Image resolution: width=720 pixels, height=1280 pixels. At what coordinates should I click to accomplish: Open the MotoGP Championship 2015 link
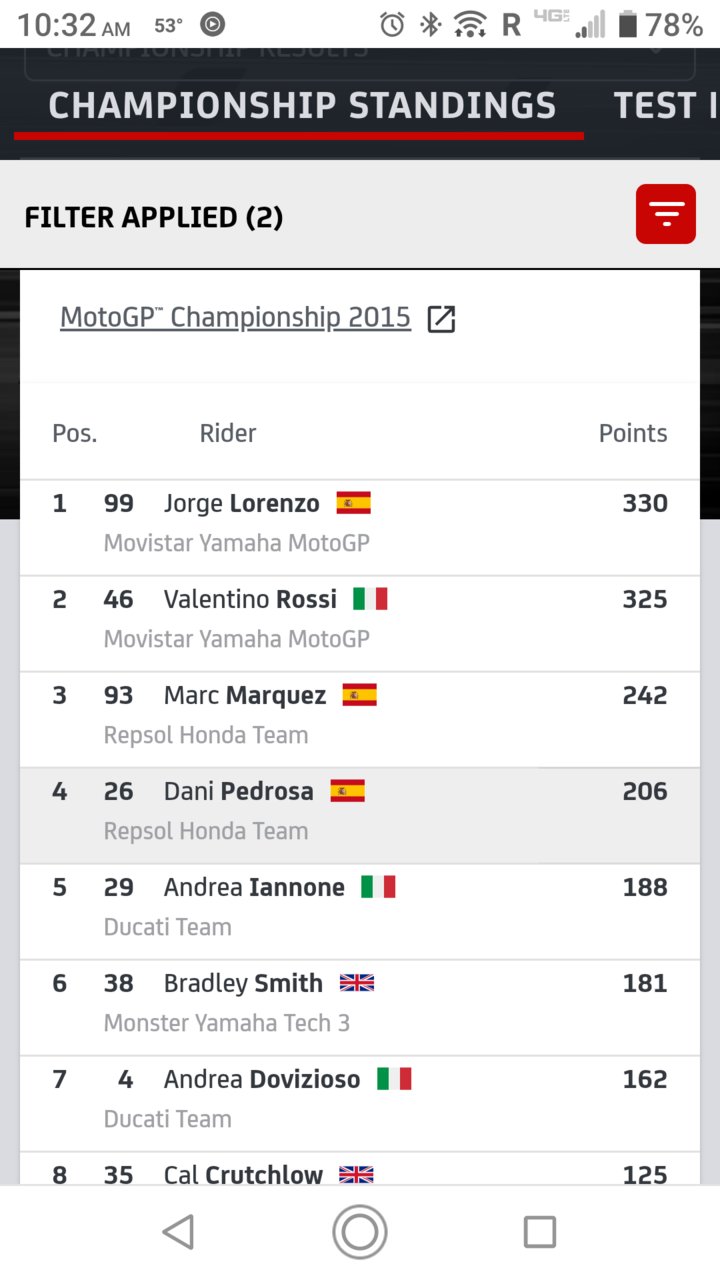click(235, 318)
